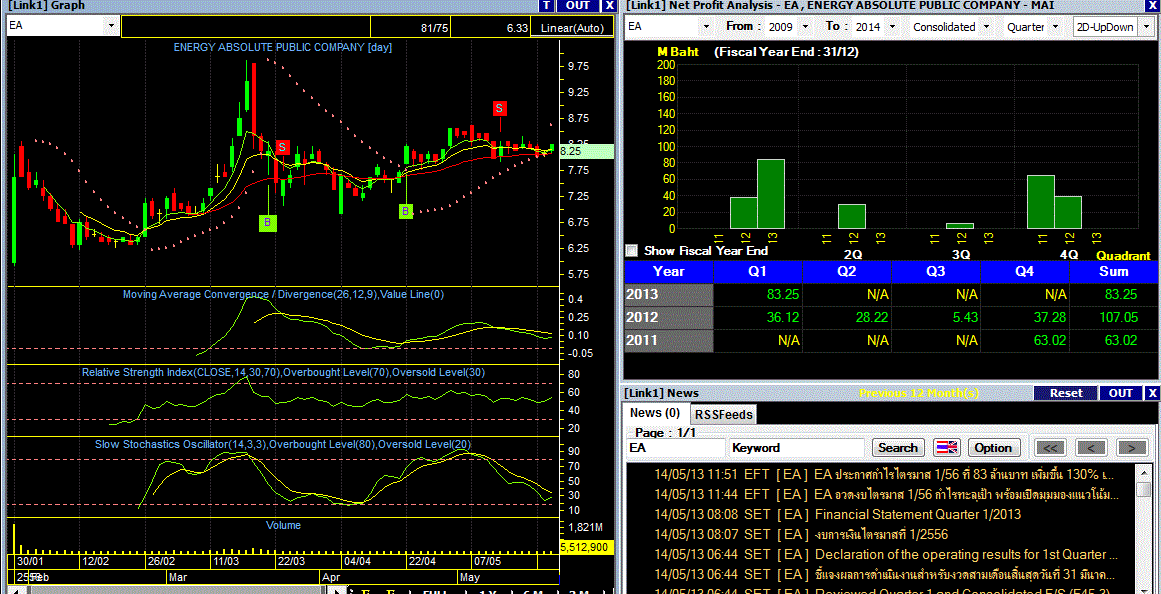
Task: Click right arrow of graph horizontal scrollbar
Action: [x=339, y=590]
